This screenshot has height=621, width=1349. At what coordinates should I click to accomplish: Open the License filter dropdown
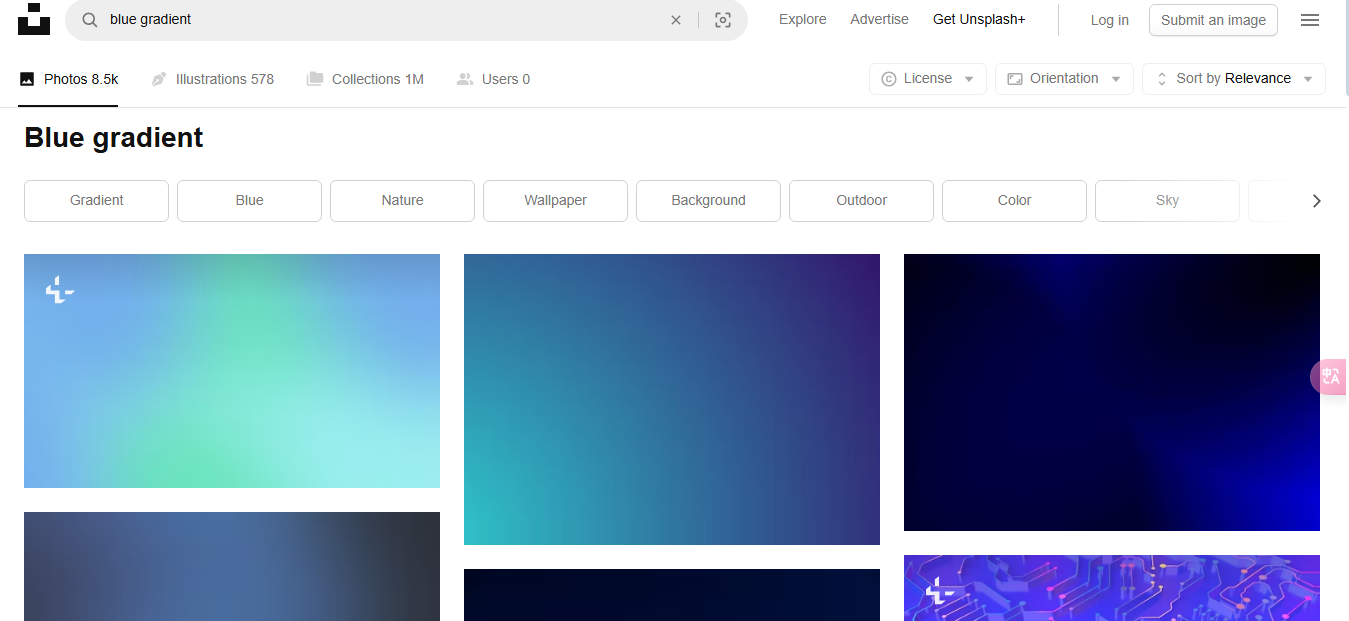tap(927, 78)
